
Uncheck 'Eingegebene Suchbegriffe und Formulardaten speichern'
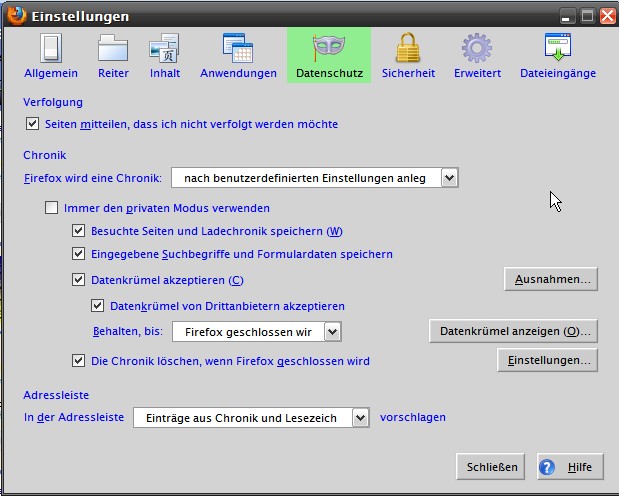[78, 254]
